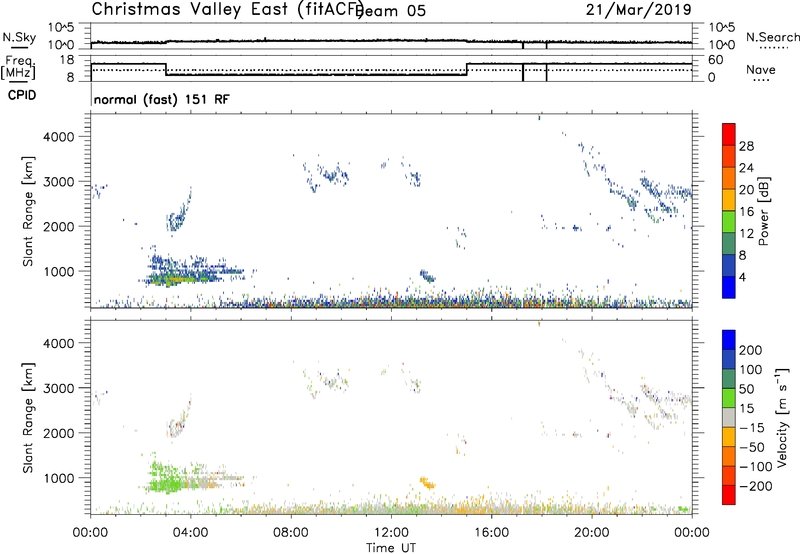Click the gray segment of the velocity color bar

(729, 417)
